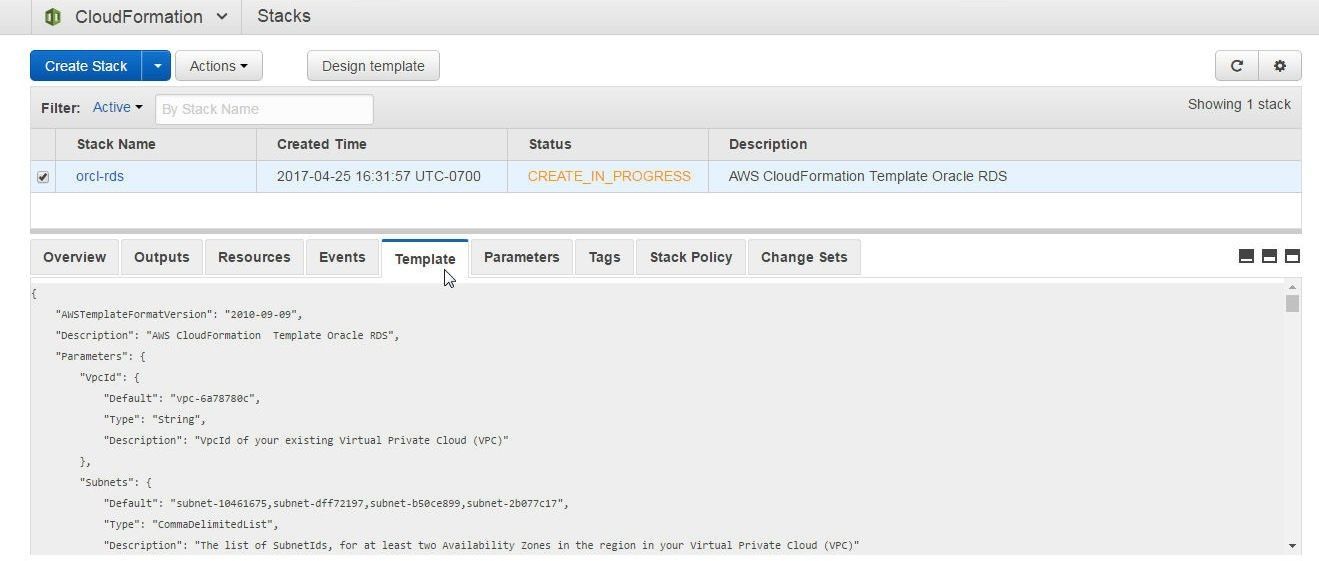Open the Create Stack split-button arrow
The width and height of the screenshot is (1319, 561).
point(157,66)
